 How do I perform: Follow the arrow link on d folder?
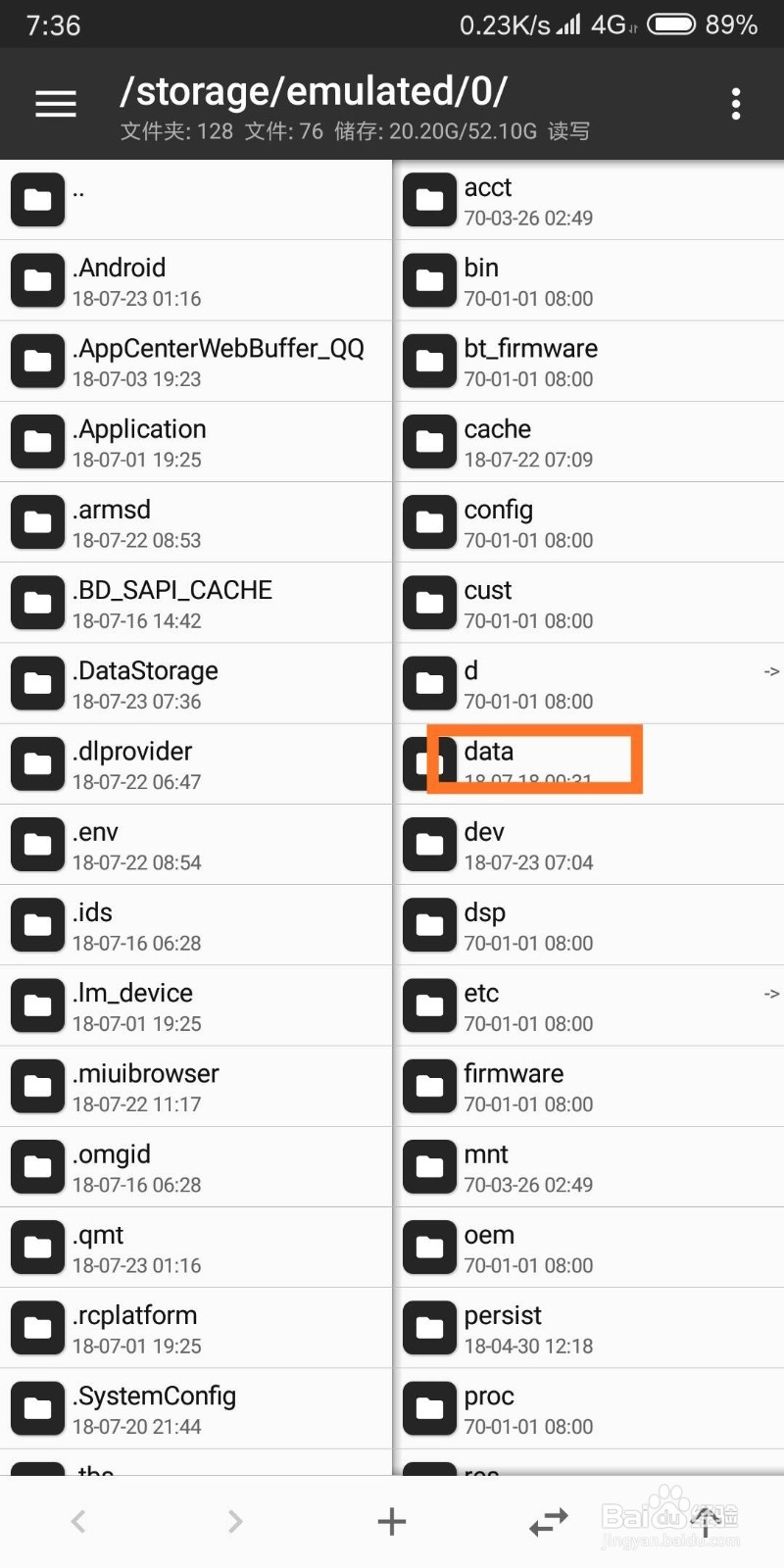772,672
